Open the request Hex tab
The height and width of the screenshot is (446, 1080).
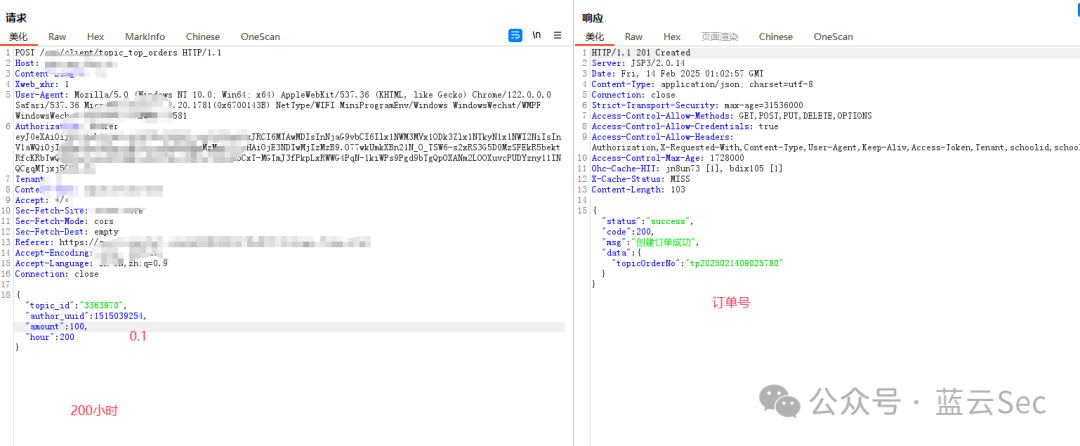[95, 36]
